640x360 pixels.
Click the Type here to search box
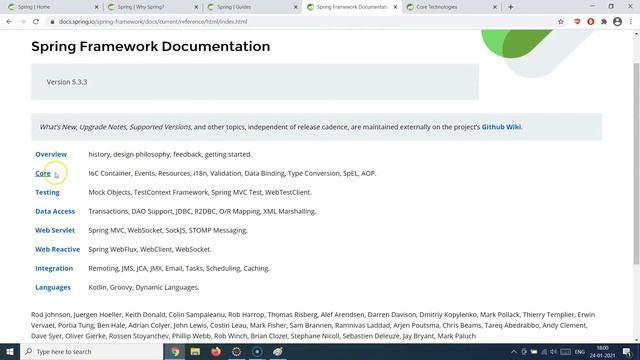91,351
